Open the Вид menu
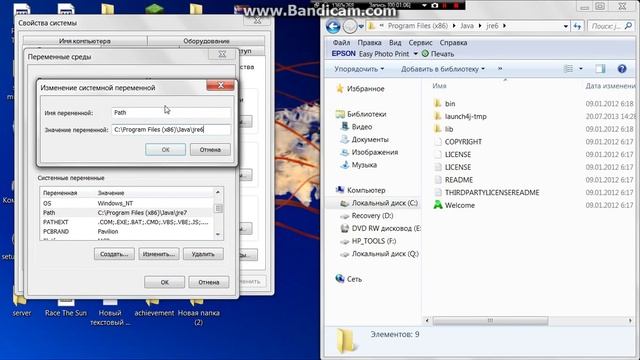 pyautogui.click(x=395, y=42)
